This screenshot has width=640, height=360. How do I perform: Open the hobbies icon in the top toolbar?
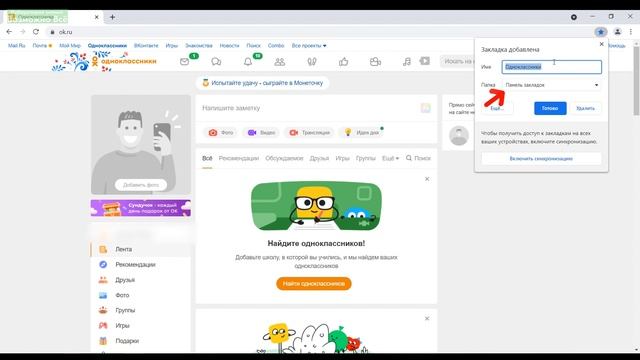coord(375,62)
